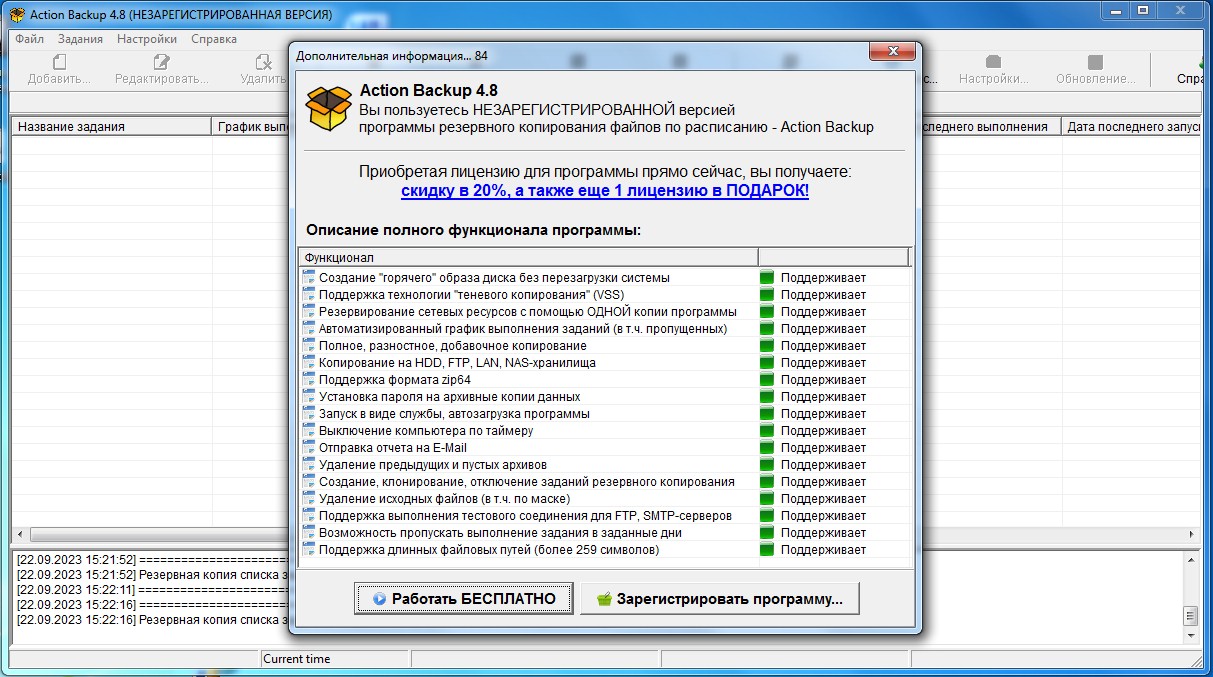Click log entry dated 22.09.2023 15:22:11
Viewport: 1213px width, 677px height.
[150, 590]
